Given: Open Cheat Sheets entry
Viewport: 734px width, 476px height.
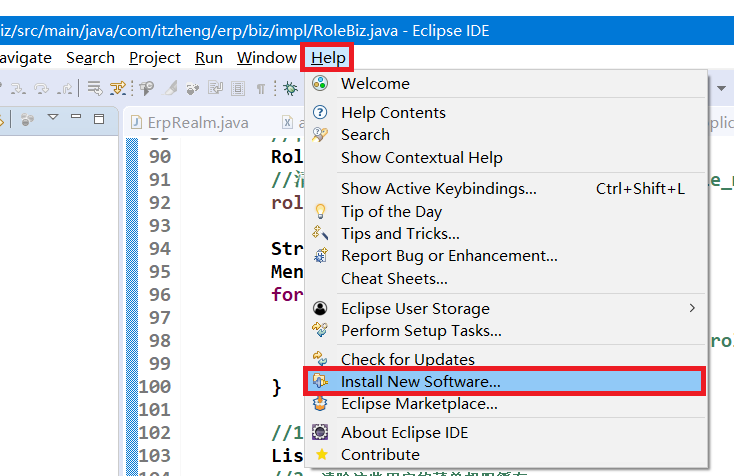Looking at the screenshot, I should [x=505, y=279].
